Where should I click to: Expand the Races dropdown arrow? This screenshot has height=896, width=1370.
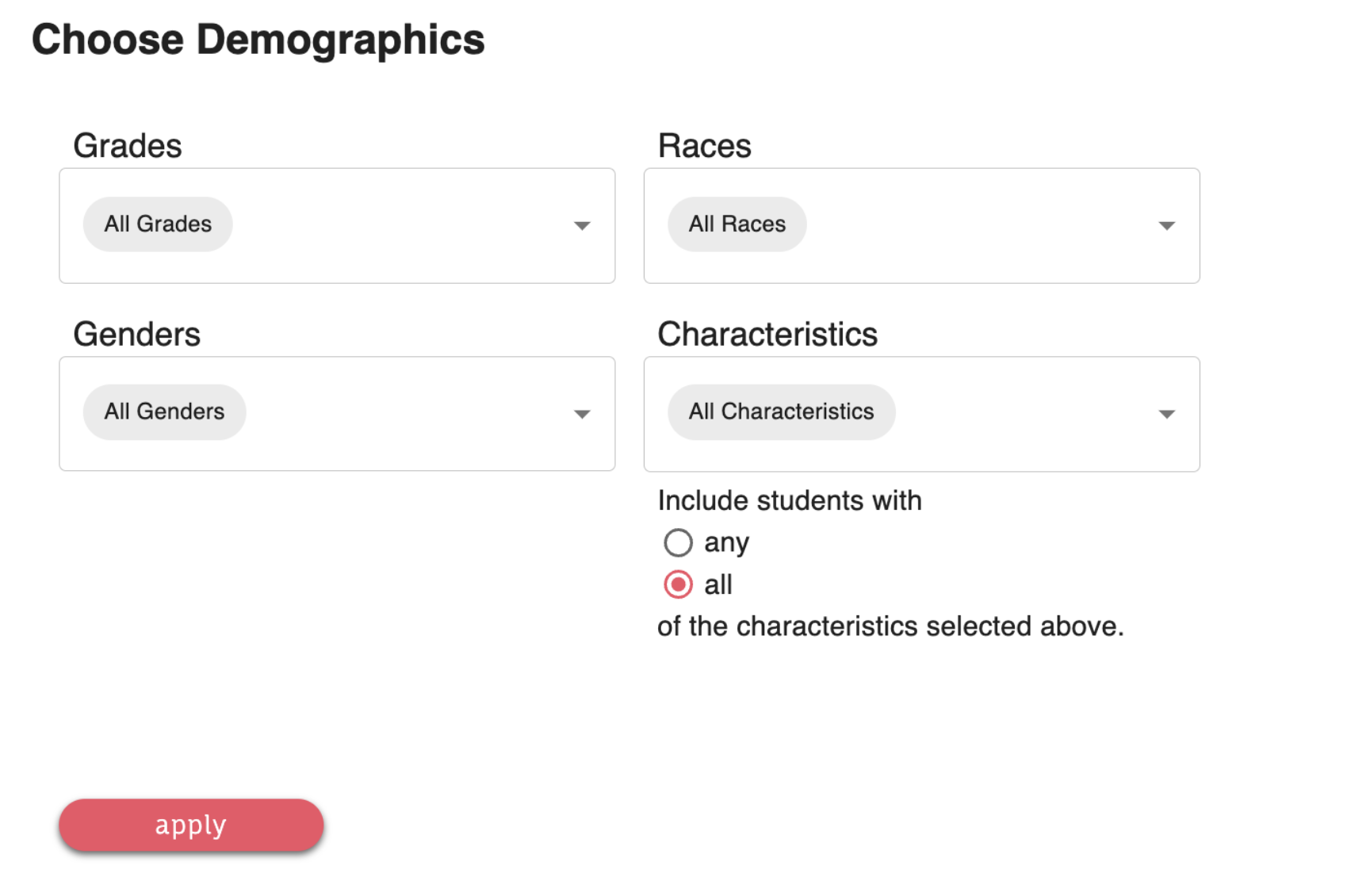(x=1166, y=226)
